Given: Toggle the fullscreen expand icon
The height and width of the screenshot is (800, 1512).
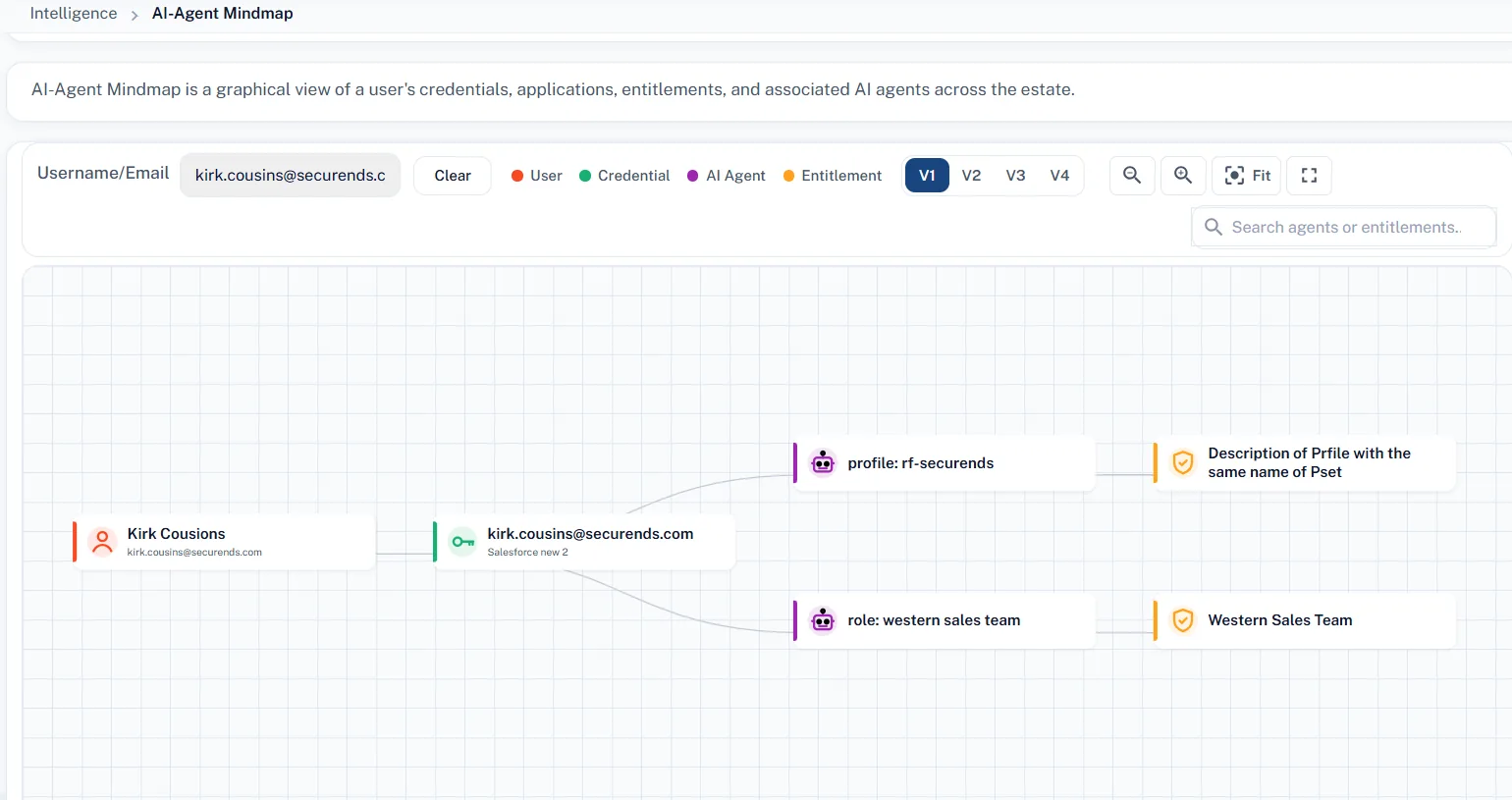Looking at the screenshot, I should (1309, 176).
